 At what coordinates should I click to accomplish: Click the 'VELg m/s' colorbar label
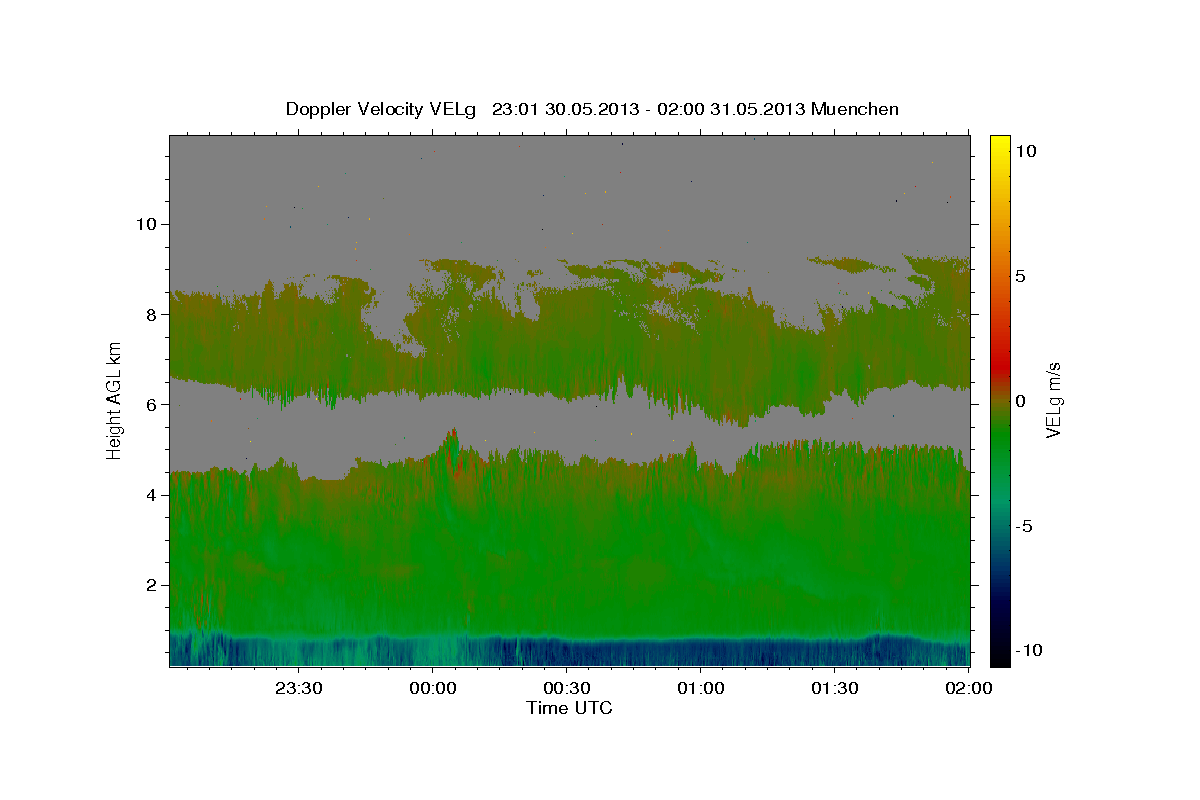coord(1053,400)
